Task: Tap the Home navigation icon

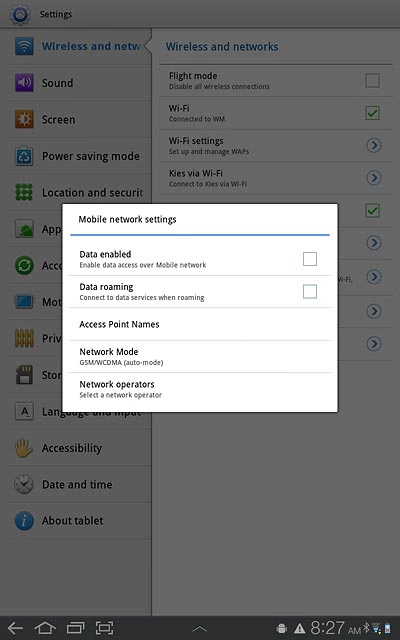Action: (x=45, y=628)
